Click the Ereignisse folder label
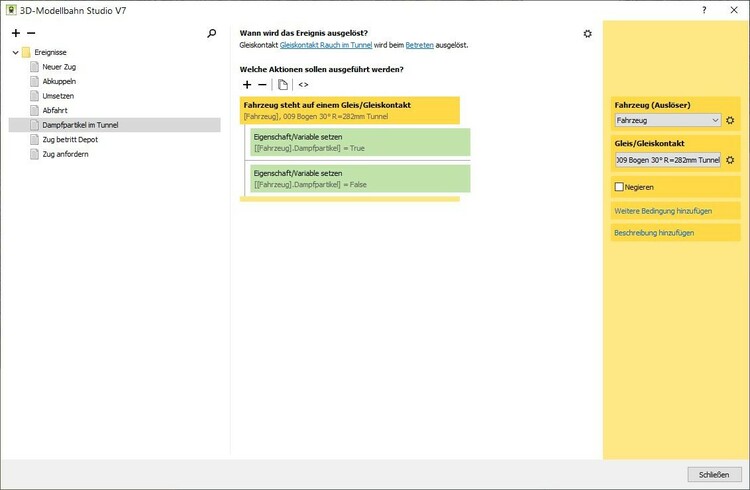This screenshot has width=750, height=490. [50, 52]
